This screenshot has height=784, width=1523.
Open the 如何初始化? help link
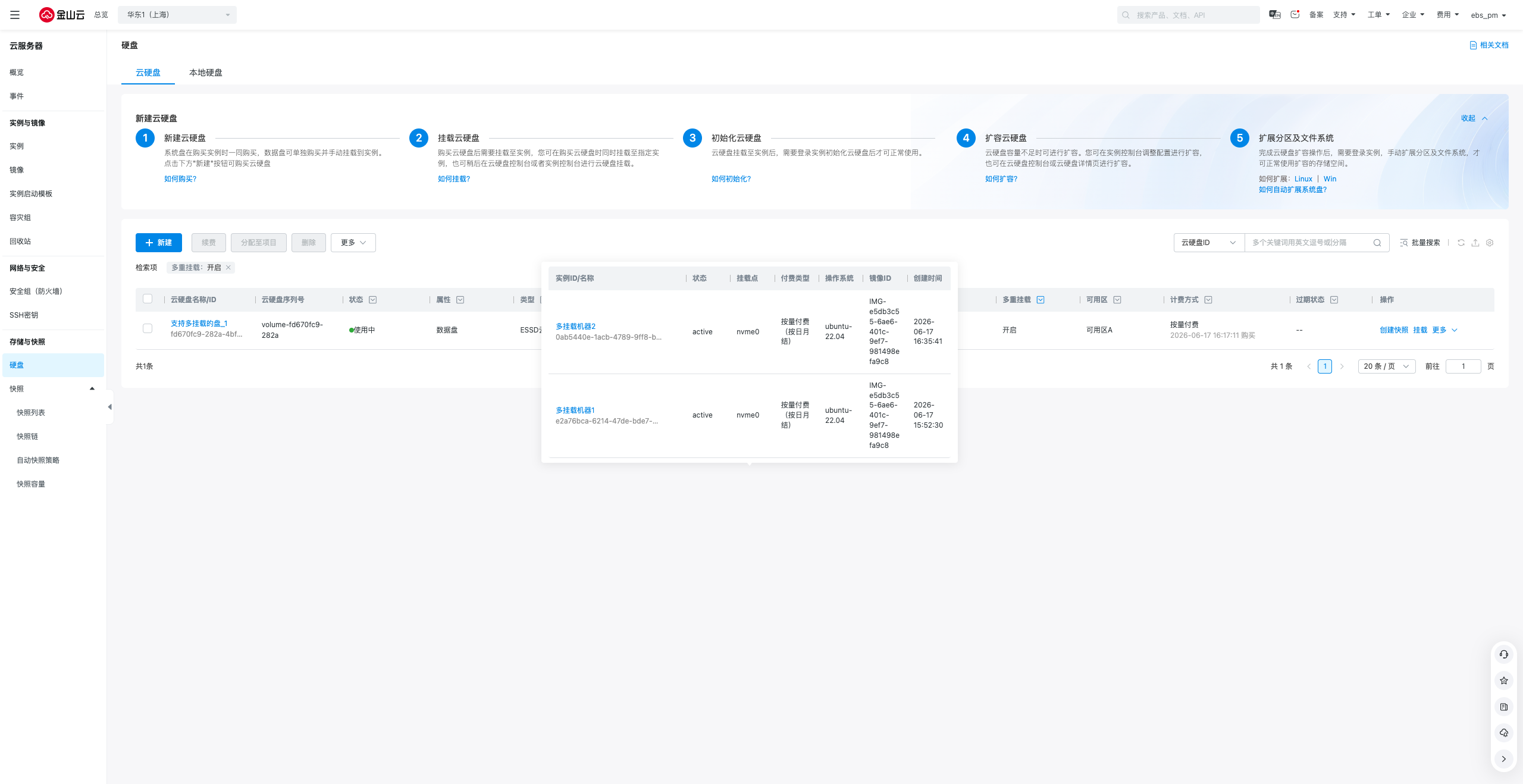(731, 179)
